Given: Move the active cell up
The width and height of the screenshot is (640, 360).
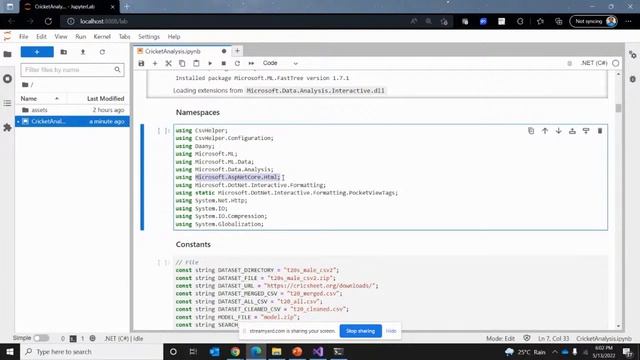Looking at the screenshot, I should pos(545,131).
